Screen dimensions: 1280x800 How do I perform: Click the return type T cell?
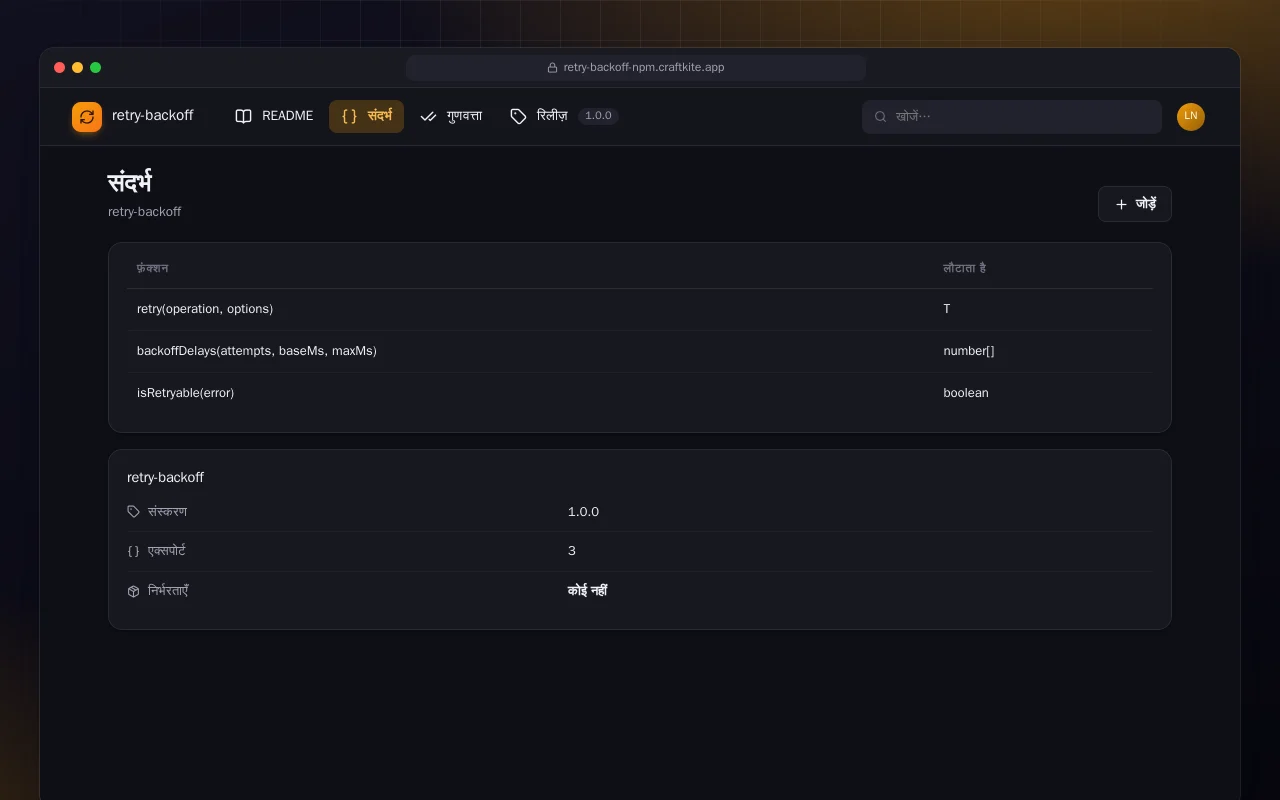(x=947, y=309)
